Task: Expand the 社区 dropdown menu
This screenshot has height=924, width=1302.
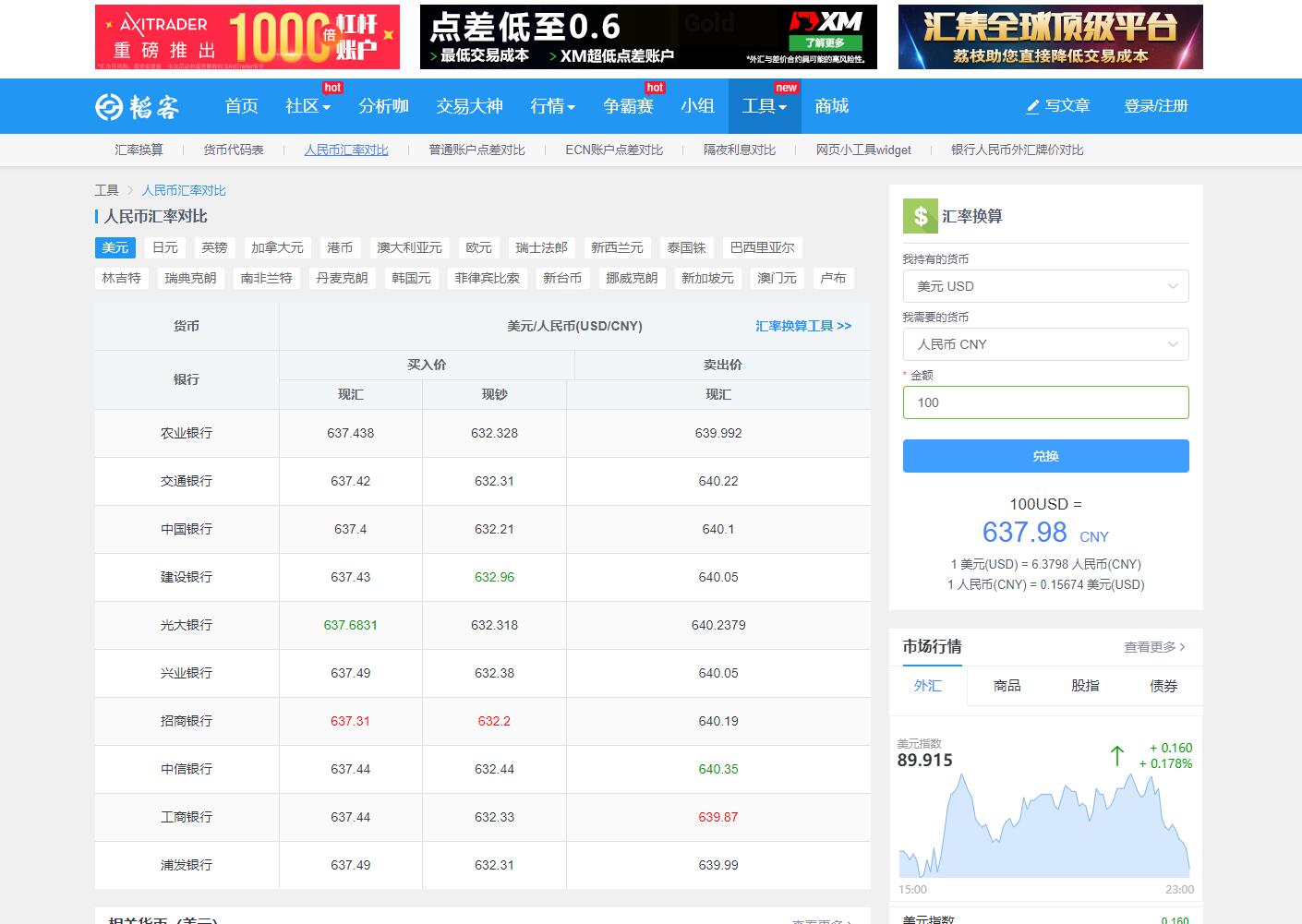Action: click(x=307, y=106)
